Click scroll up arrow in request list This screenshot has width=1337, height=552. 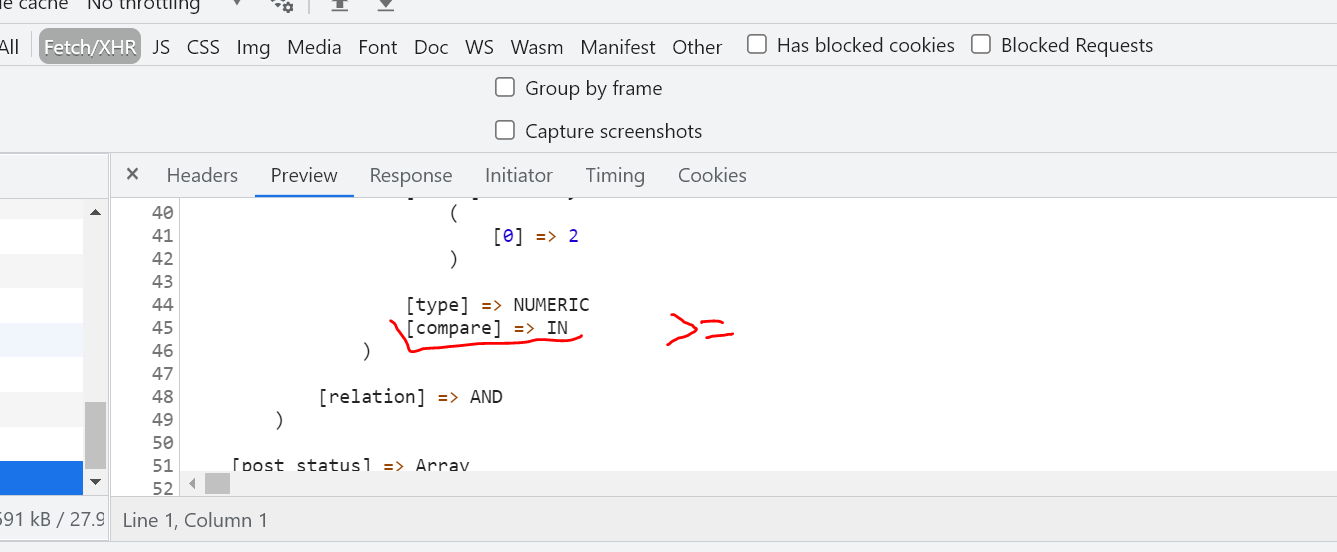tap(96, 212)
